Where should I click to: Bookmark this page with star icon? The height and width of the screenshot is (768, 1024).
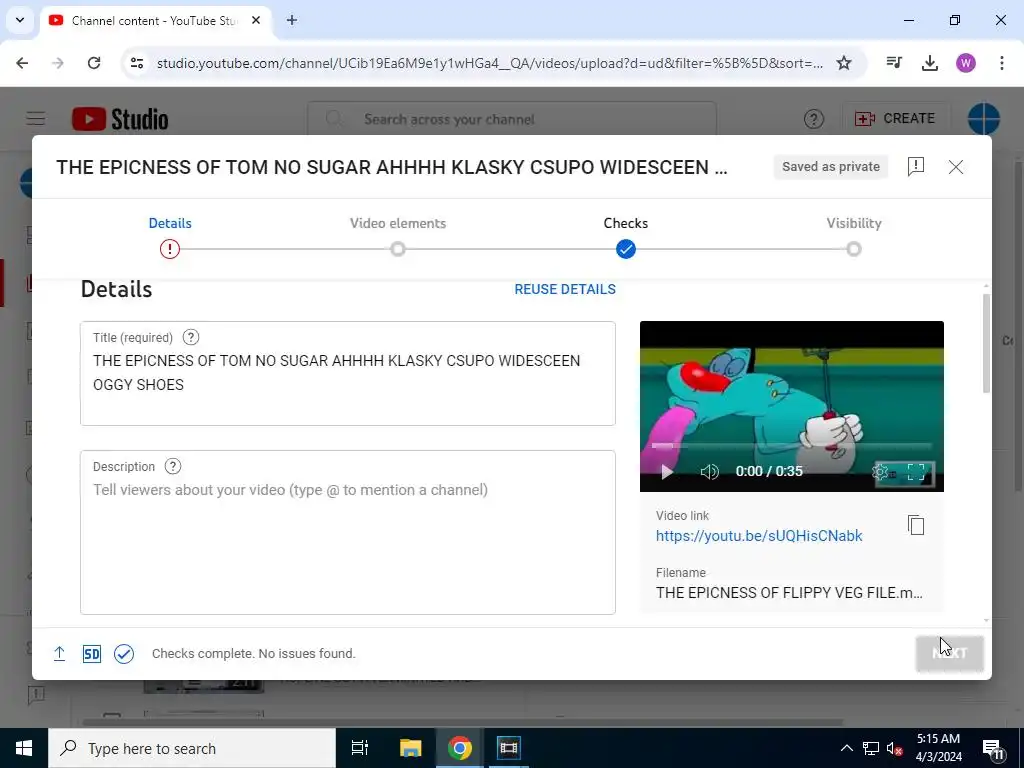point(844,63)
